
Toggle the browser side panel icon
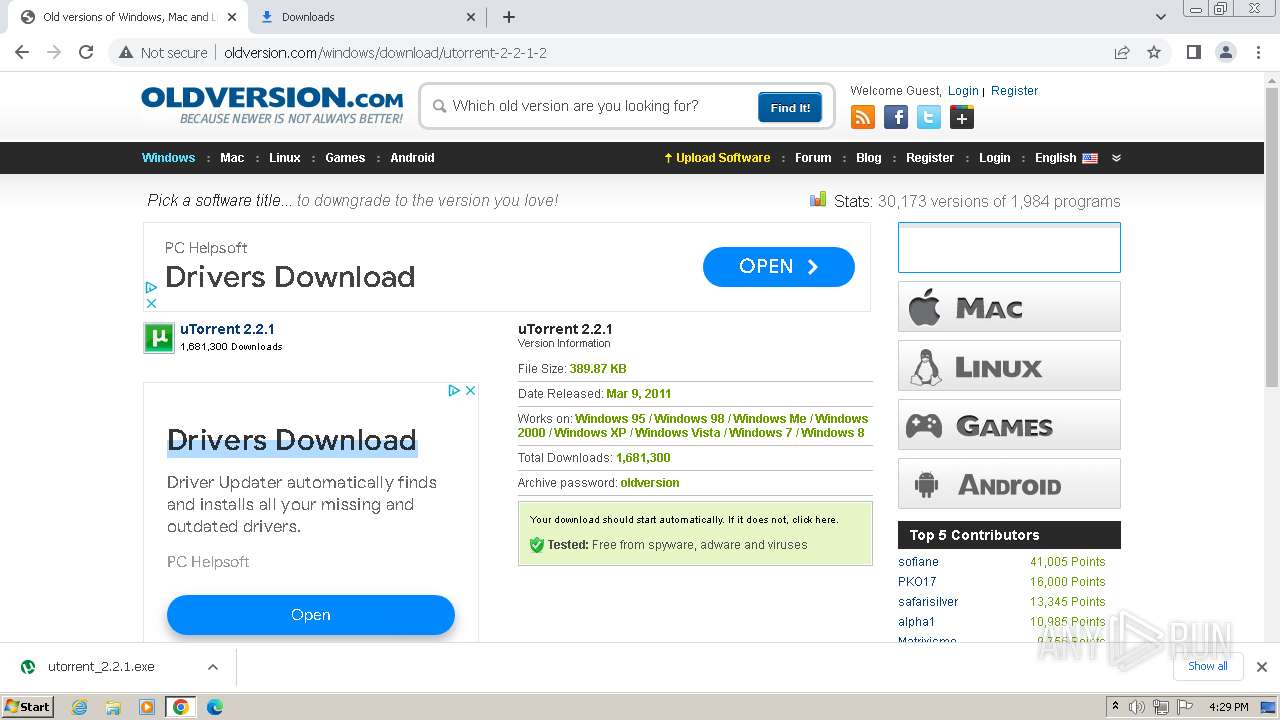coord(1193,53)
